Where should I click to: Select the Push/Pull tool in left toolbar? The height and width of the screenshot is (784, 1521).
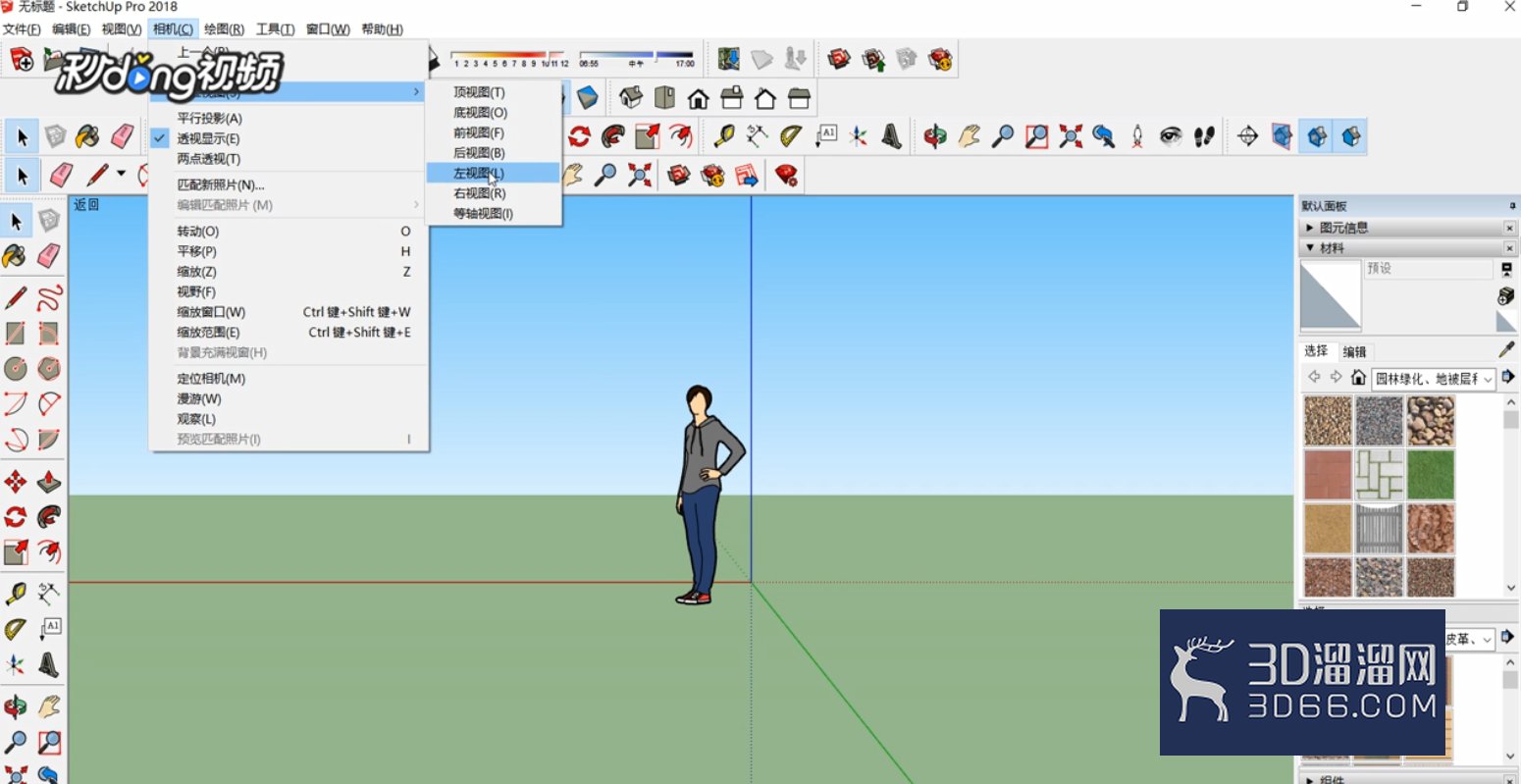tap(49, 481)
